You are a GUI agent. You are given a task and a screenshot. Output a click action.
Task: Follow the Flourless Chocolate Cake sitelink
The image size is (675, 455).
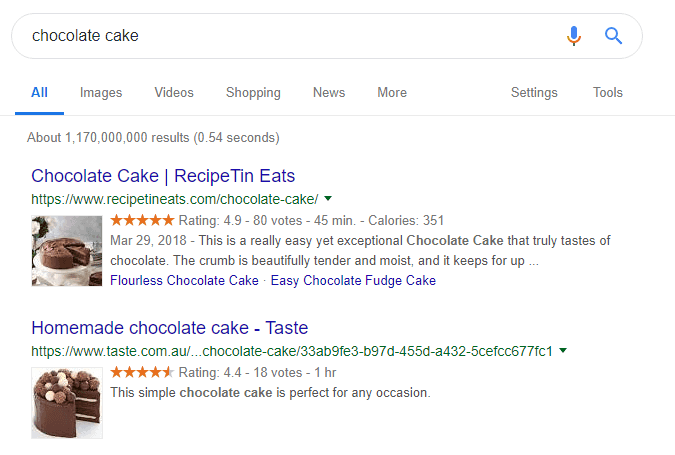click(x=185, y=280)
